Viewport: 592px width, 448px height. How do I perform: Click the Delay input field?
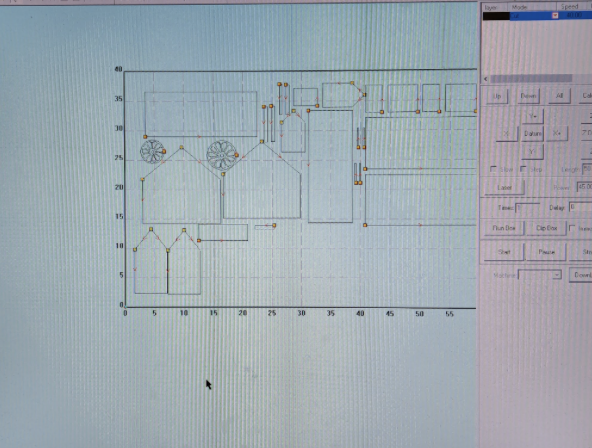point(581,207)
